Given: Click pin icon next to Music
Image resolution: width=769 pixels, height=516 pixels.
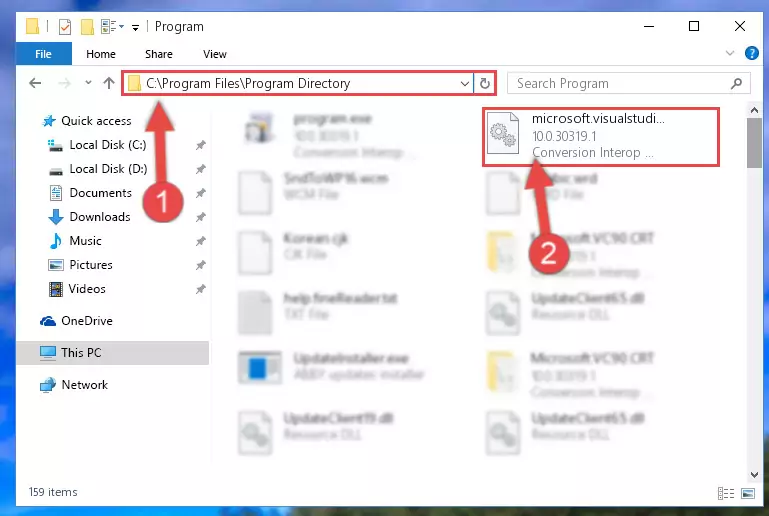Looking at the screenshot, I should coord(200,241).
